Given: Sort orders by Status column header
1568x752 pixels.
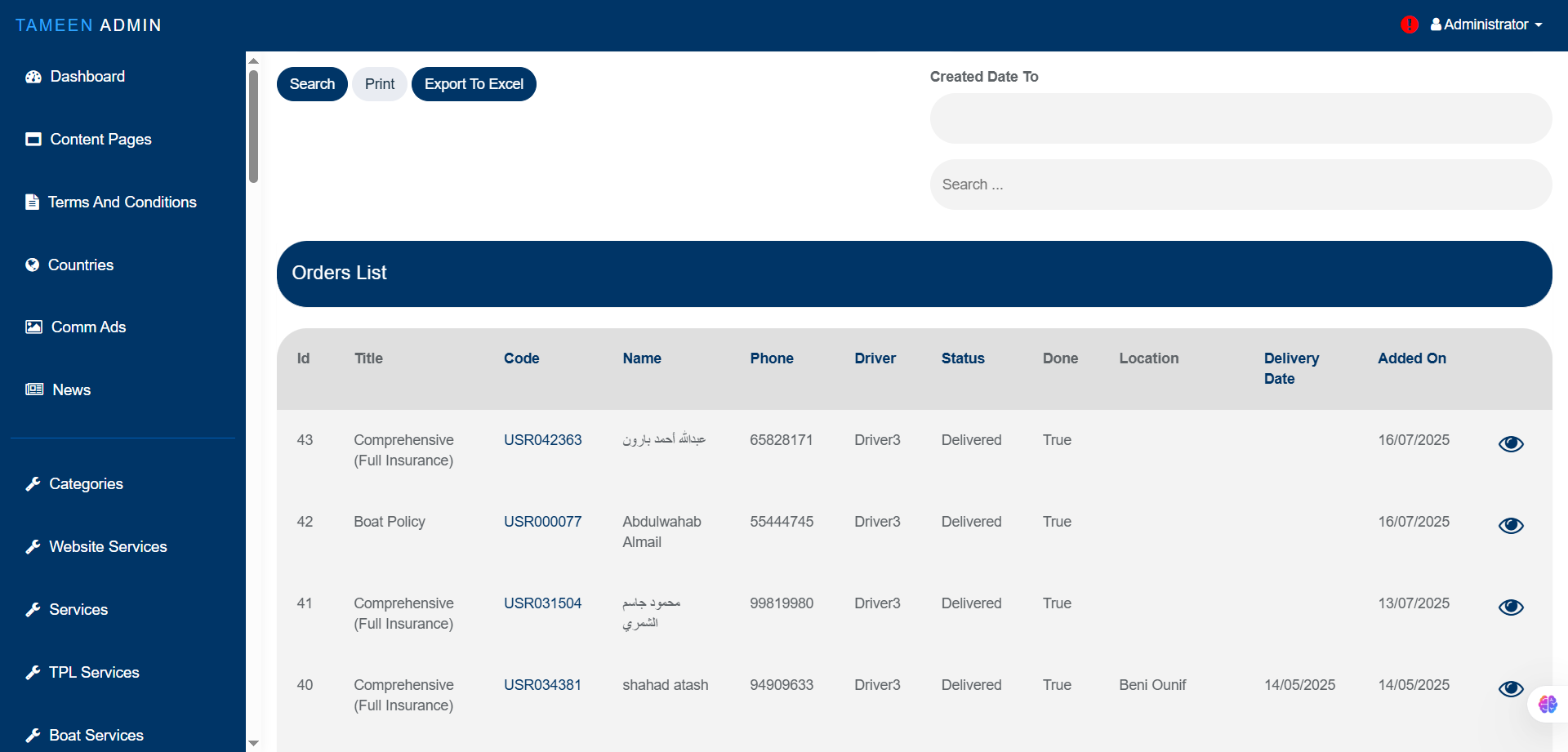Looking at the screenshot, I should 962,358.
